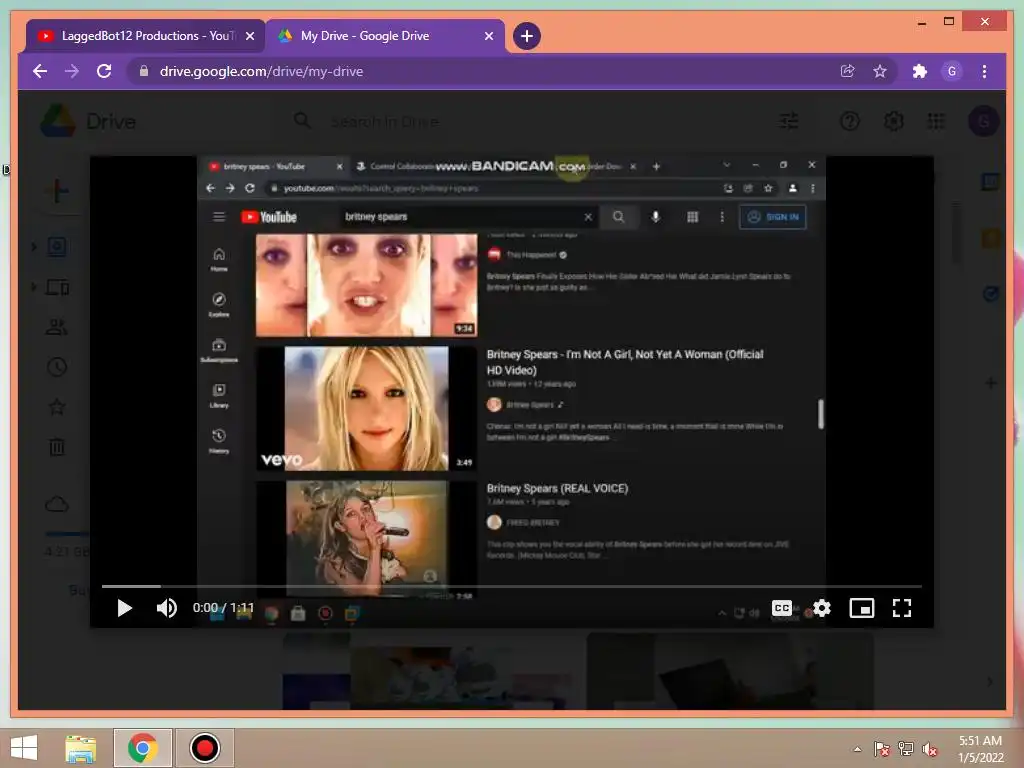Open Recent clock sidebar icon
The image size is (1024, 768).
click(x=57, y=367)
